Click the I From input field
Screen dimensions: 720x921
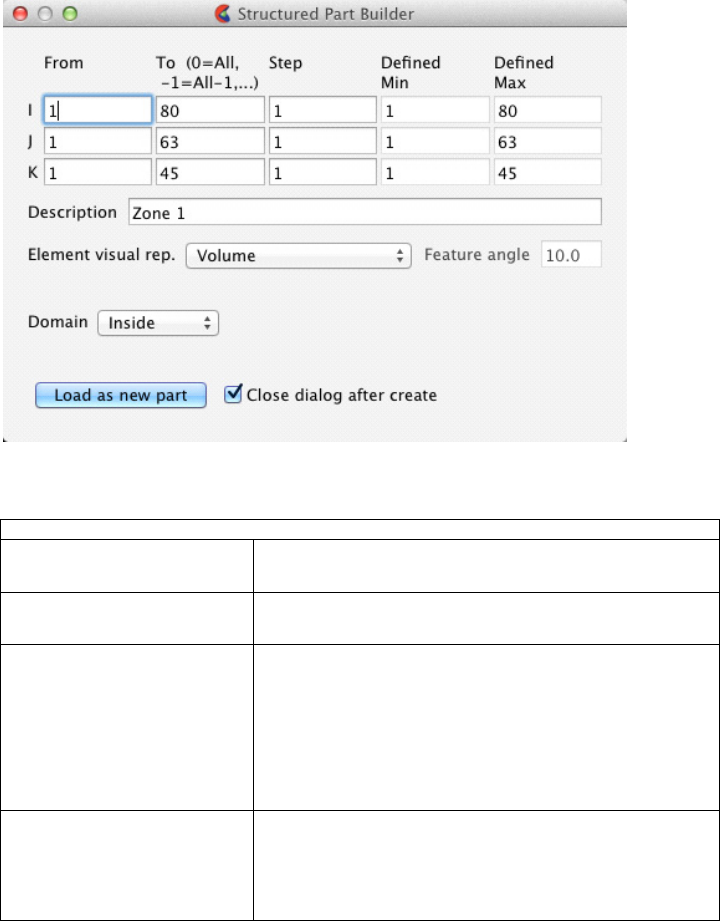coord(97,111)
